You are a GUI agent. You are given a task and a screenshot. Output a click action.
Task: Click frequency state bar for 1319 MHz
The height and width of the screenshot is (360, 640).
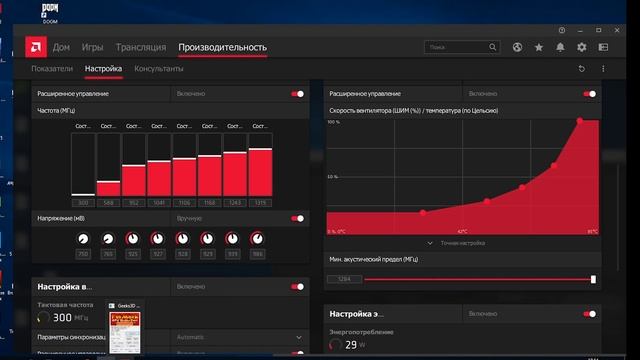coord(260,164)
